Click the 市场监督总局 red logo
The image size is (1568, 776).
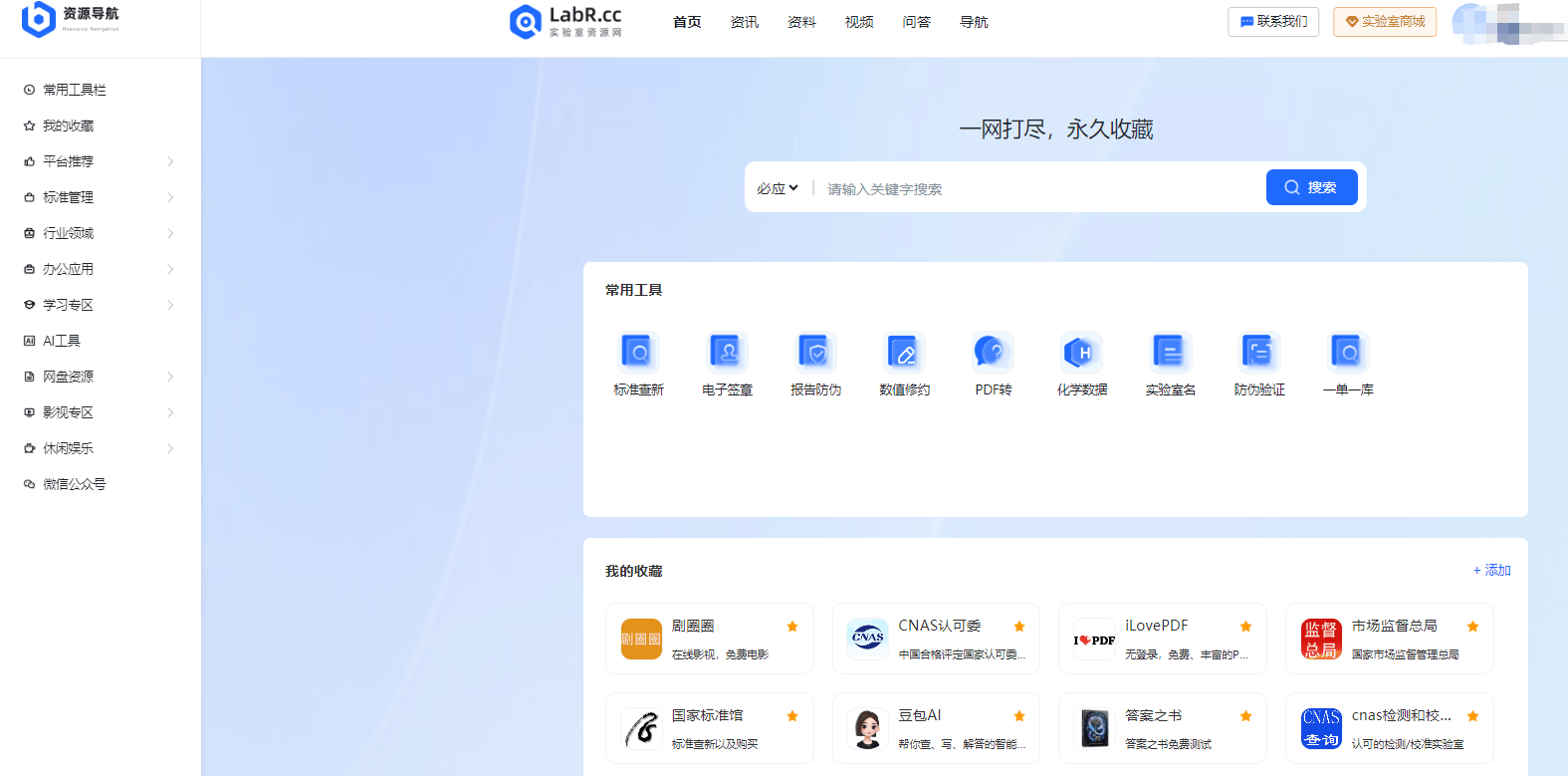[x=1321, y=639]
